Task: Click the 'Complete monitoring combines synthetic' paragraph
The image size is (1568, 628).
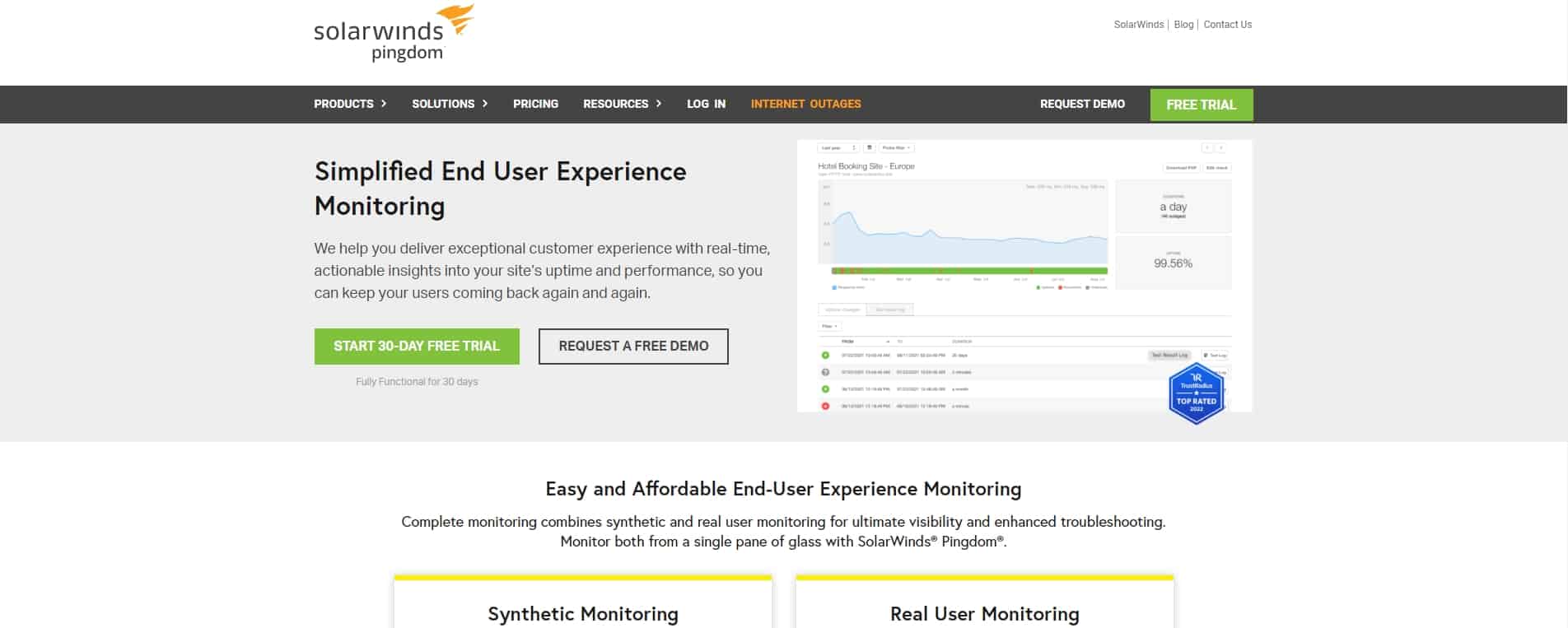Action: [783, 532]
